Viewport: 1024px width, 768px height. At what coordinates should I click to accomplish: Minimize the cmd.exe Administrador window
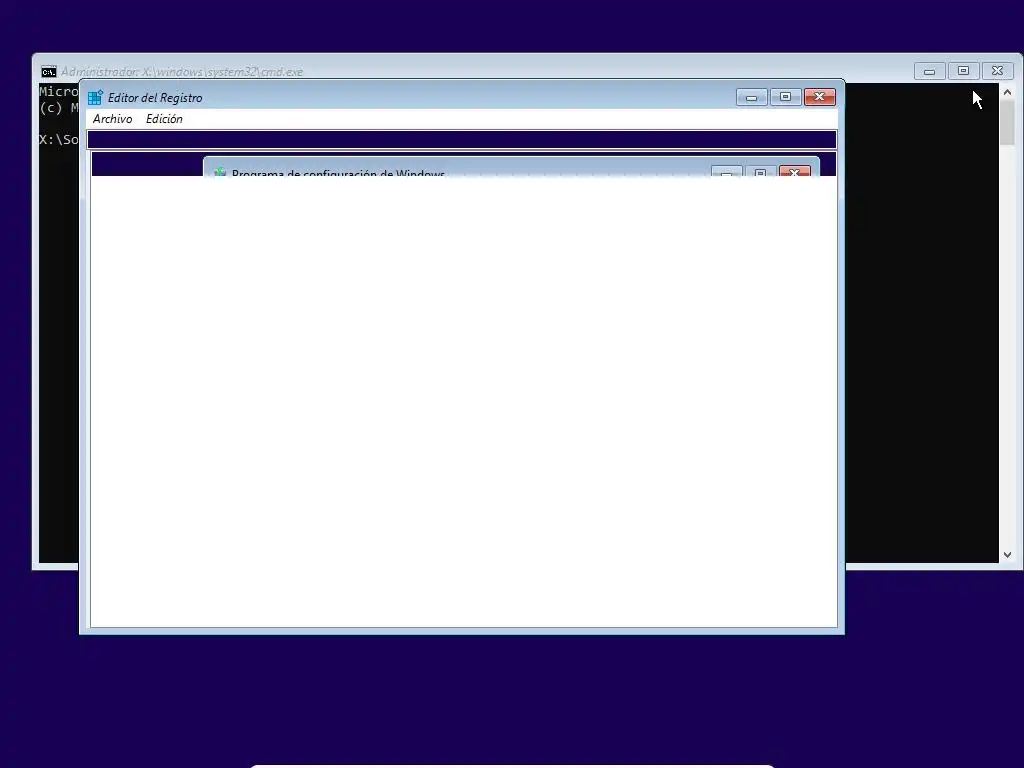(929, 71)
